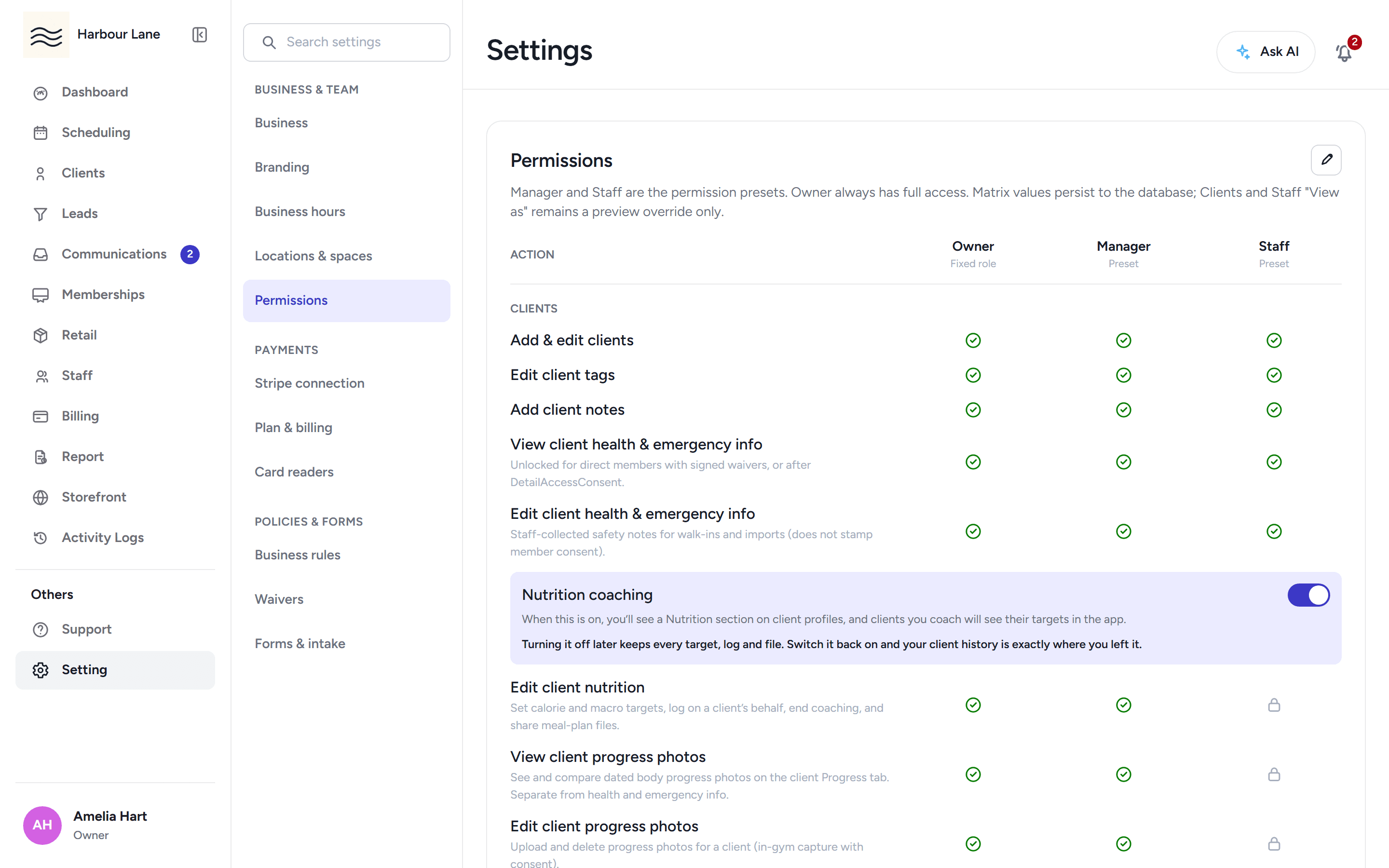Viewport: 1389px width, 868px height.
Task: Click the Communications inbox icon
Action: (x=40, y=254)
